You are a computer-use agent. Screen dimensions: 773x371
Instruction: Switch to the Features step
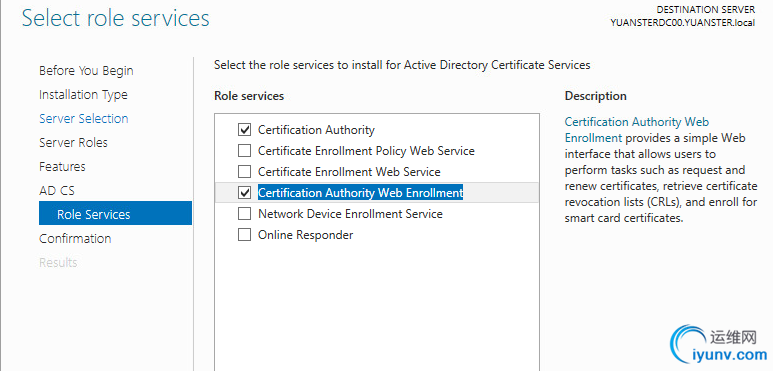pos(62,167)
